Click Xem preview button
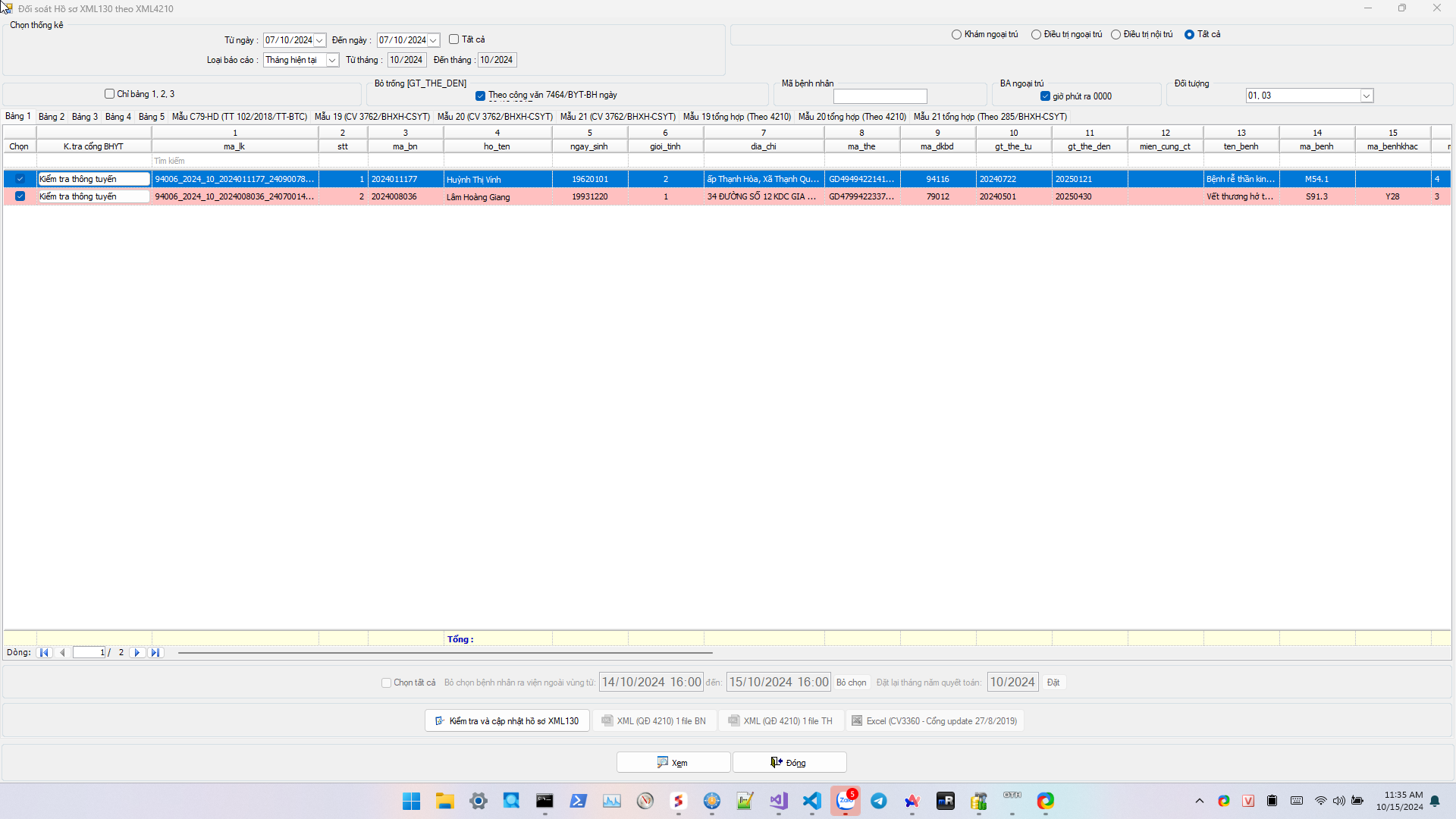 673,763
